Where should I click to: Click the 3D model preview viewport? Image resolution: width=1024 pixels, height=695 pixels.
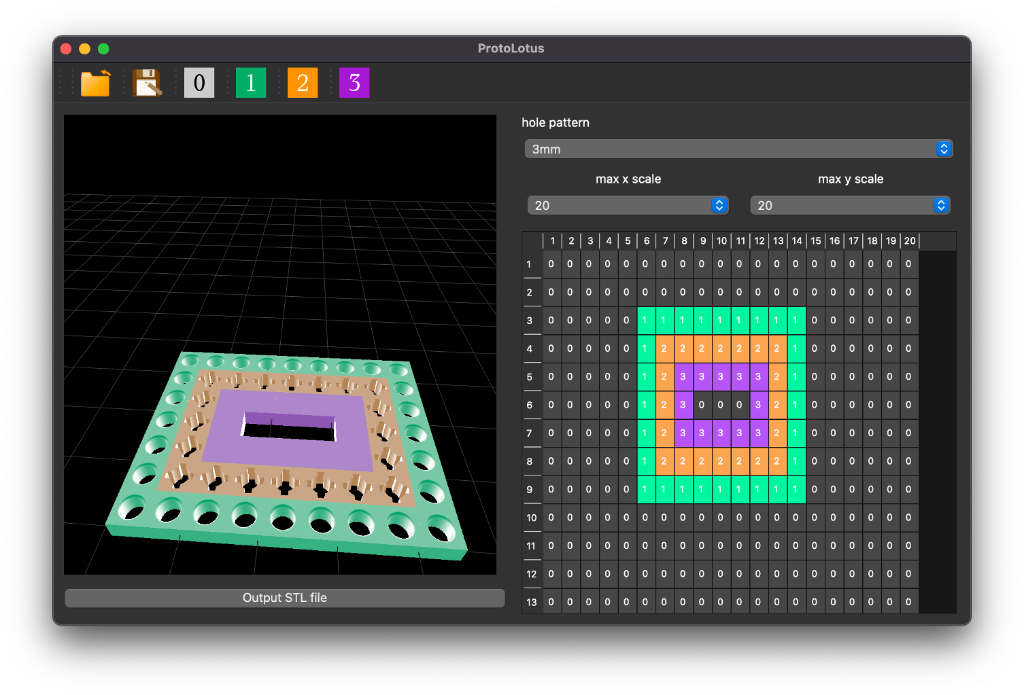coord(280,344)
